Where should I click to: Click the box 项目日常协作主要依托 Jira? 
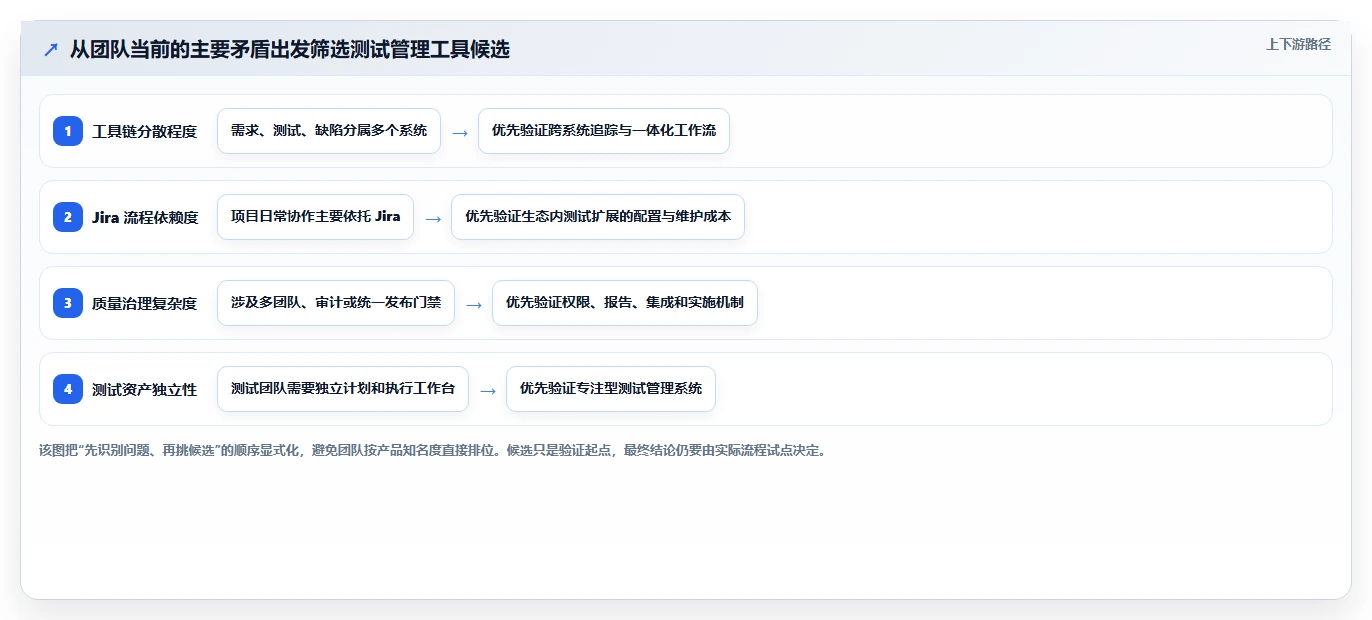point(315,217)
